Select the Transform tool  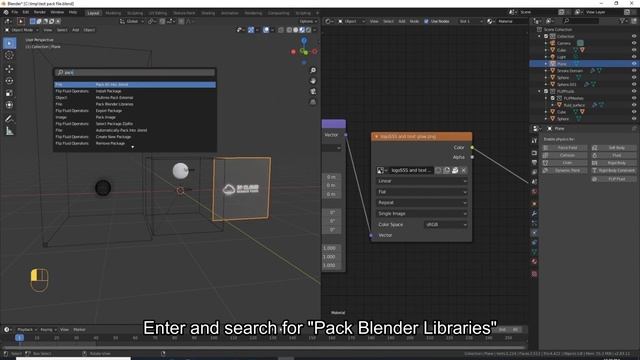9,105
